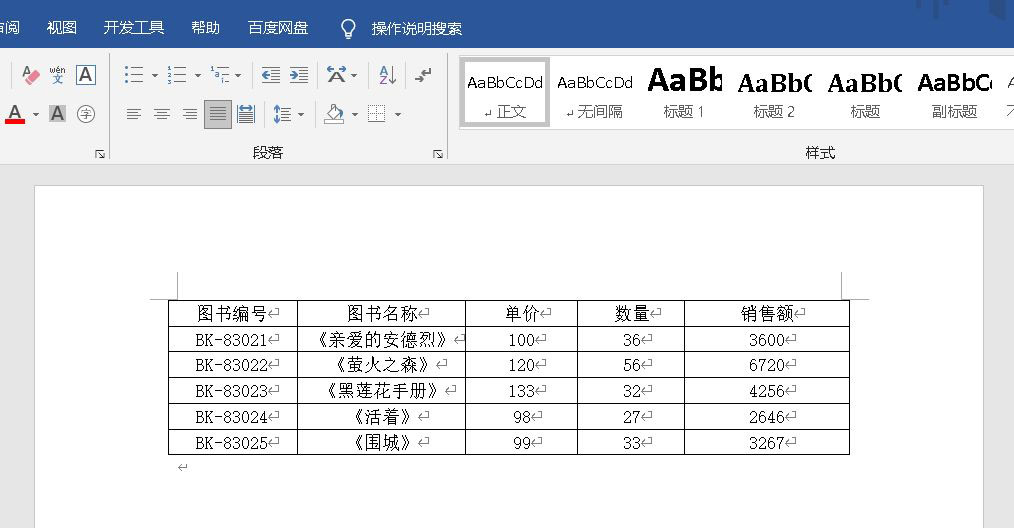Open the 帮助 tab
Screen dimensions: 1014x528
[206, 28]
